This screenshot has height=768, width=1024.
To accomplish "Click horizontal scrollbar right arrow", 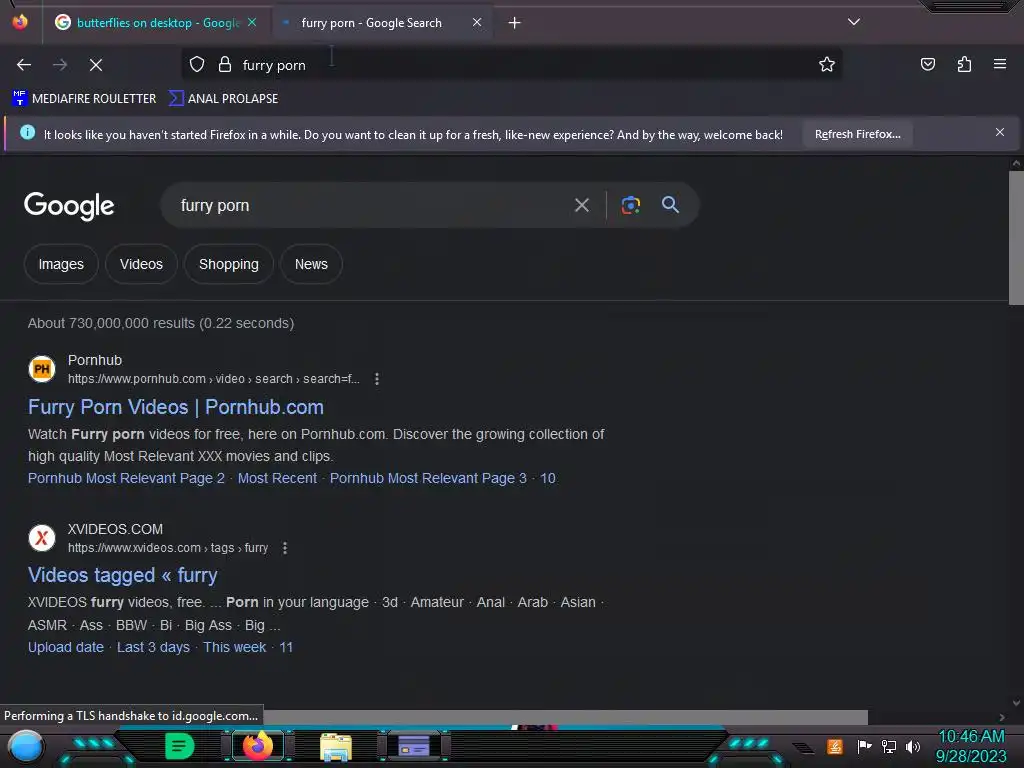I will pyautogui.click(x=1002, y=717).
